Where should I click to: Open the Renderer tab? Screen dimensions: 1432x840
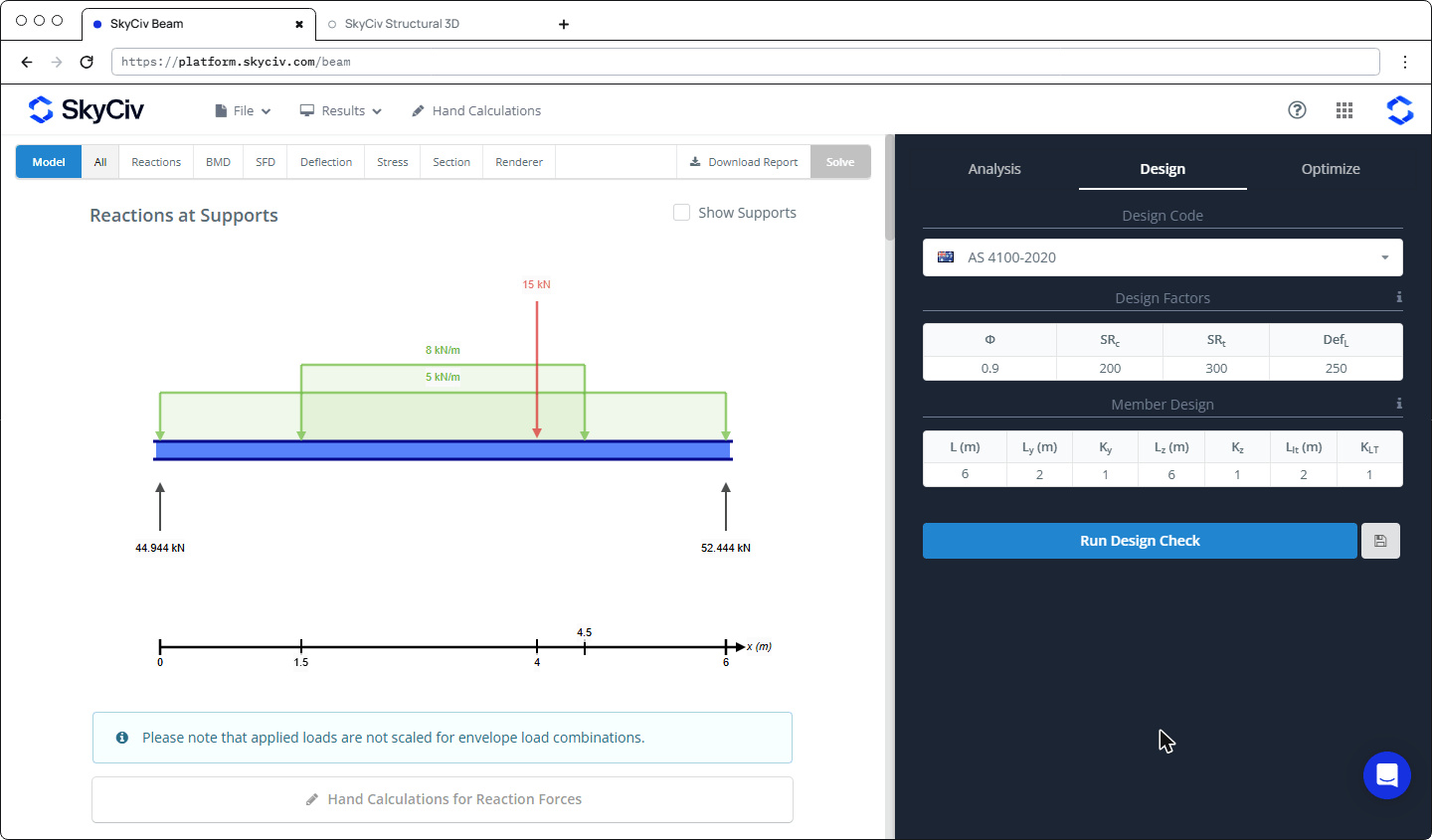click(x=519, y=162)
